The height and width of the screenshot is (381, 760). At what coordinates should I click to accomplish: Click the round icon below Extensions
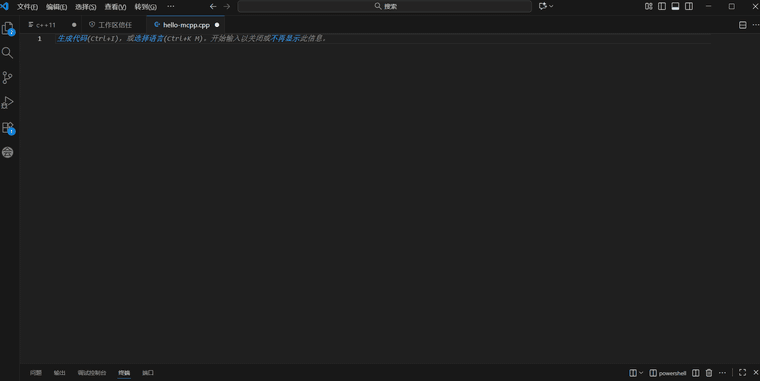(7, 152)
